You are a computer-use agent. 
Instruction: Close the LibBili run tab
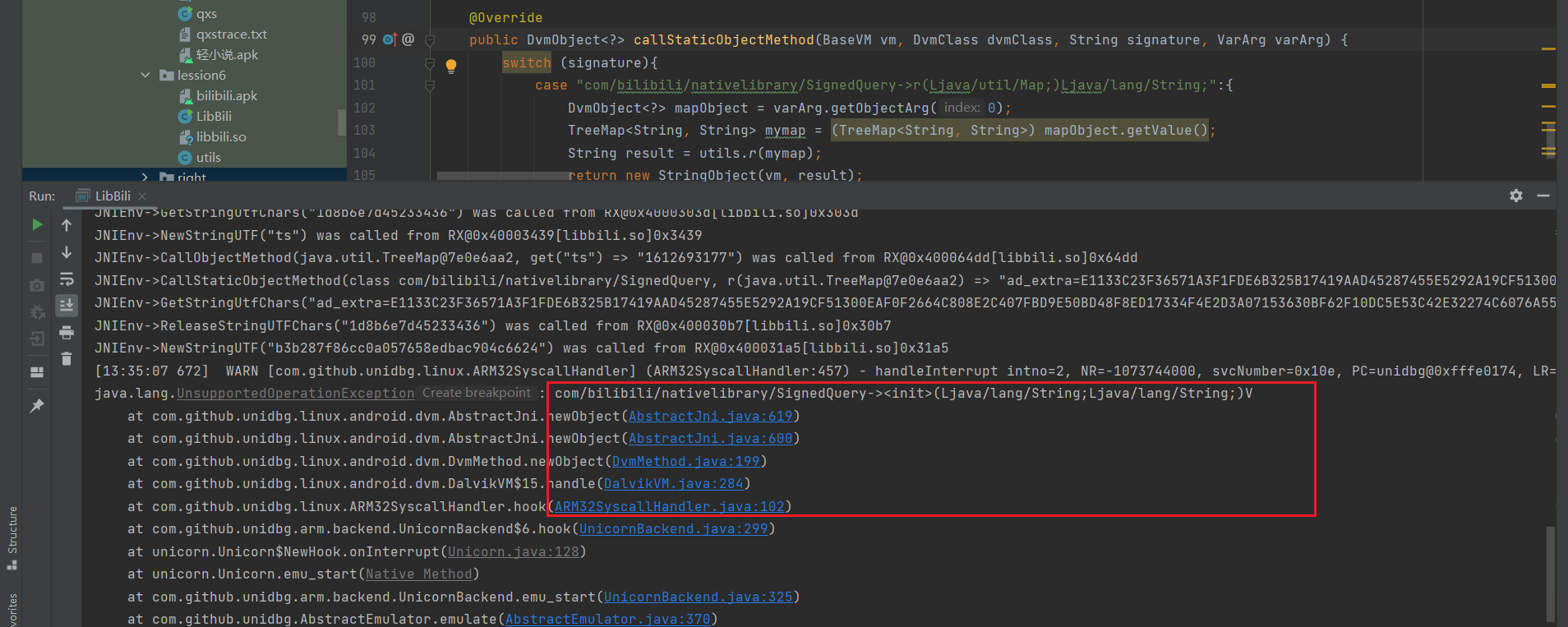(x=142, y=196)
